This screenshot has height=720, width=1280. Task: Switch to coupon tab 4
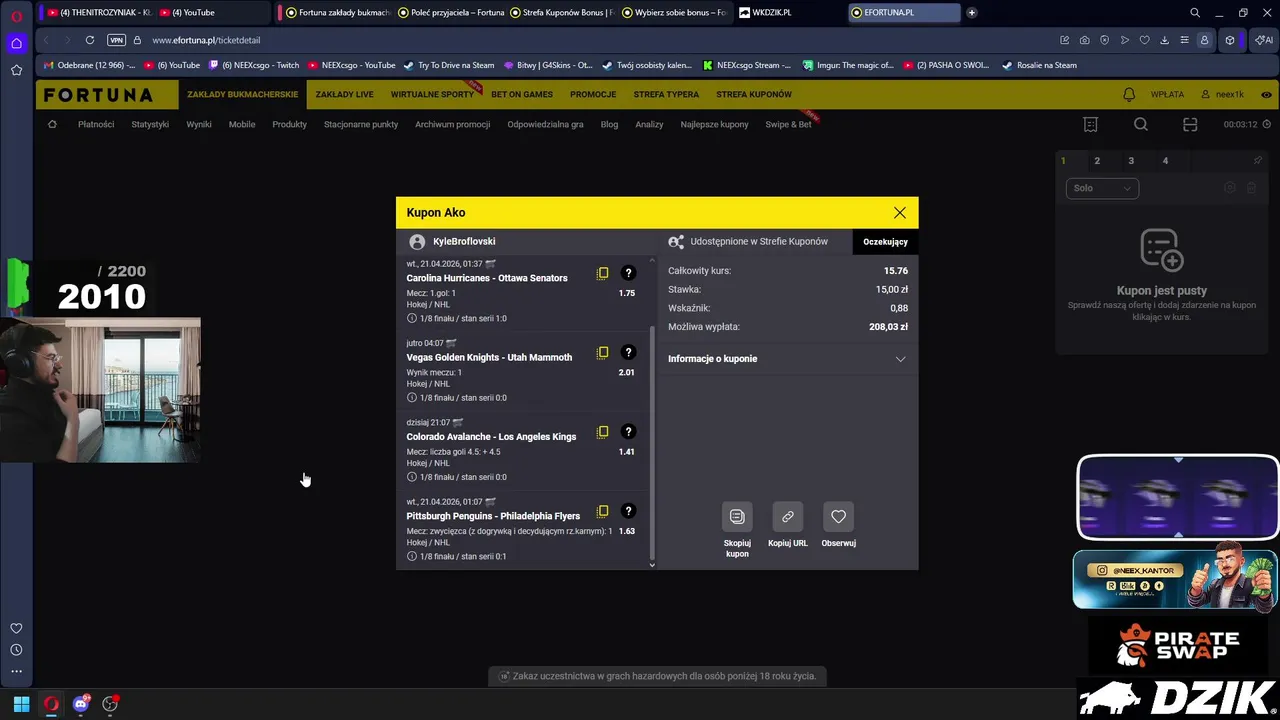tap(1165, 161)
